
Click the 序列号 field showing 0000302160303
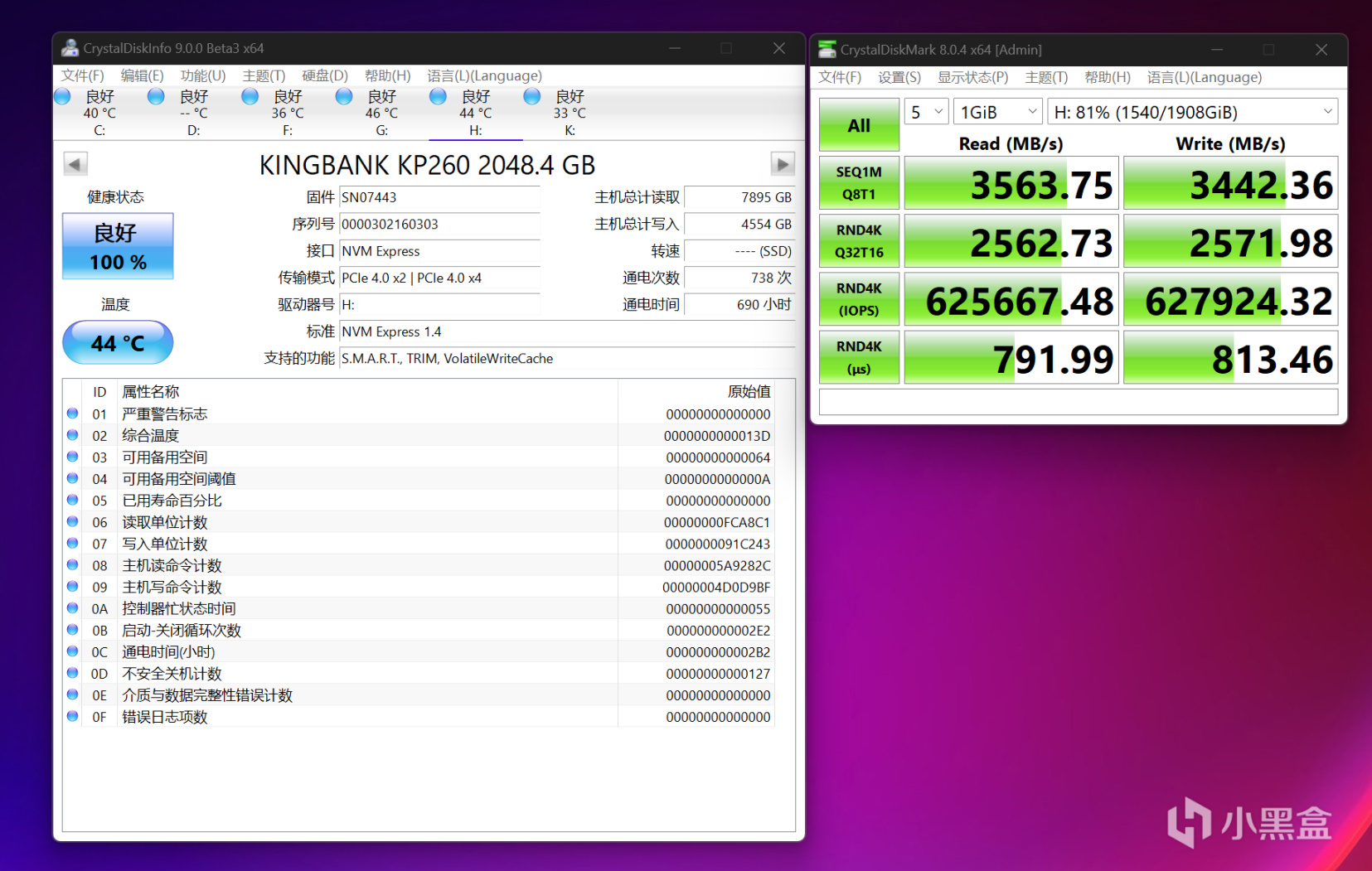[x=440, y=224]
